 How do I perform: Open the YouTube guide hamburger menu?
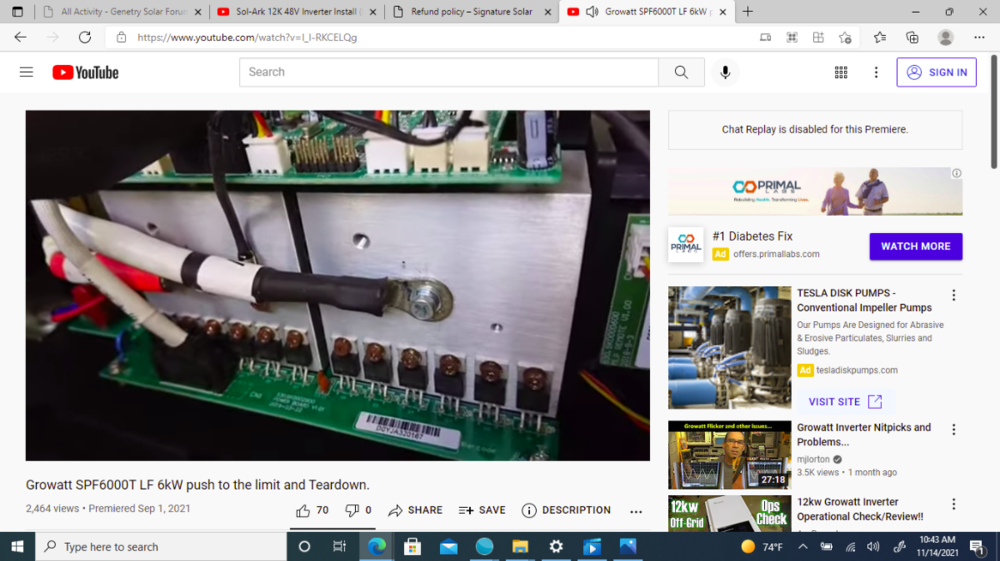26,72
